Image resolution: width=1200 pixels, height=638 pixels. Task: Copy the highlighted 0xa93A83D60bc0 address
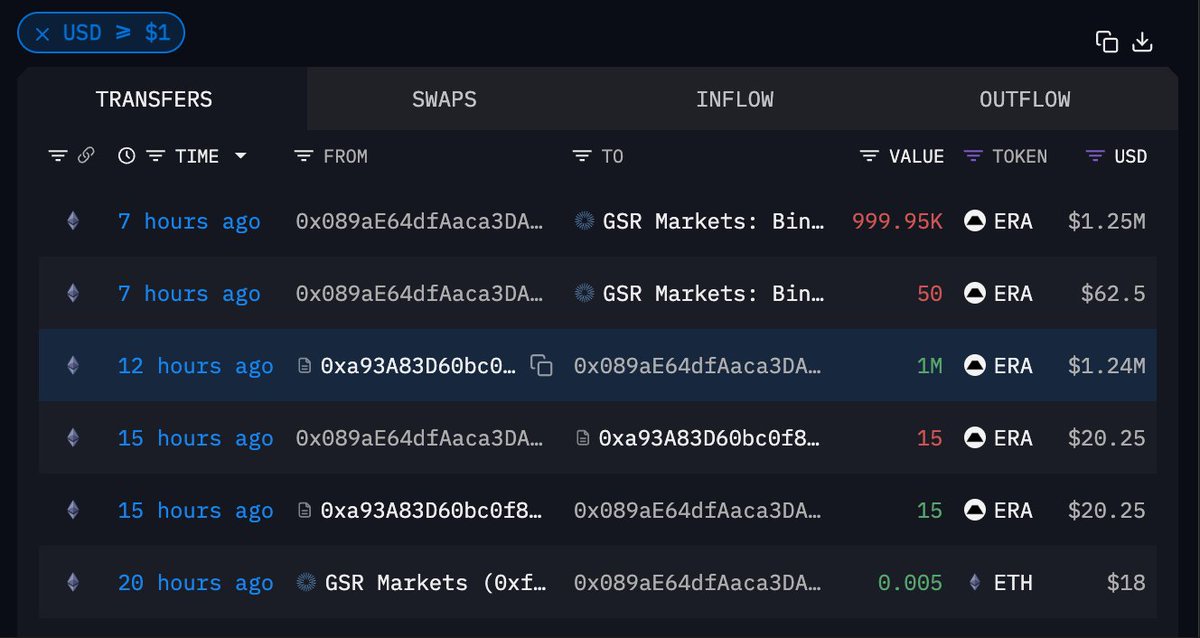pyautogui.click(x=541, y=366)
